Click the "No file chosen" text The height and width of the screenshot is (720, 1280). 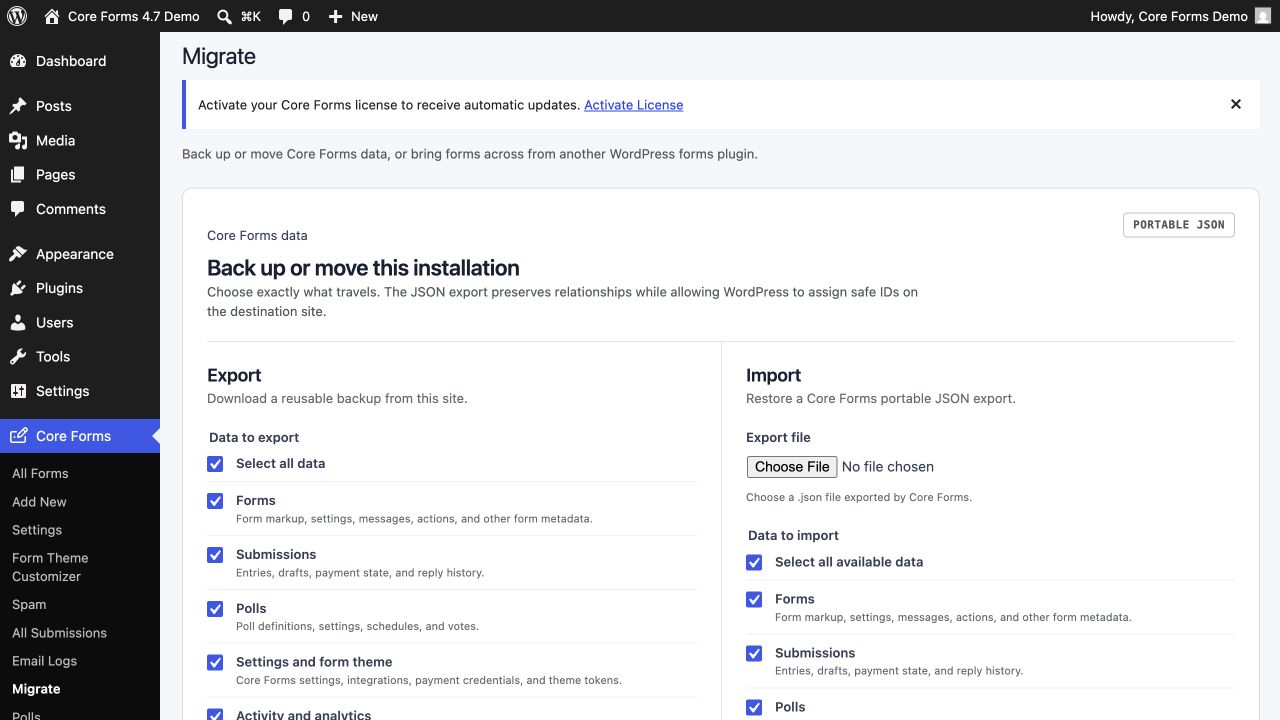tap(888, 467)
